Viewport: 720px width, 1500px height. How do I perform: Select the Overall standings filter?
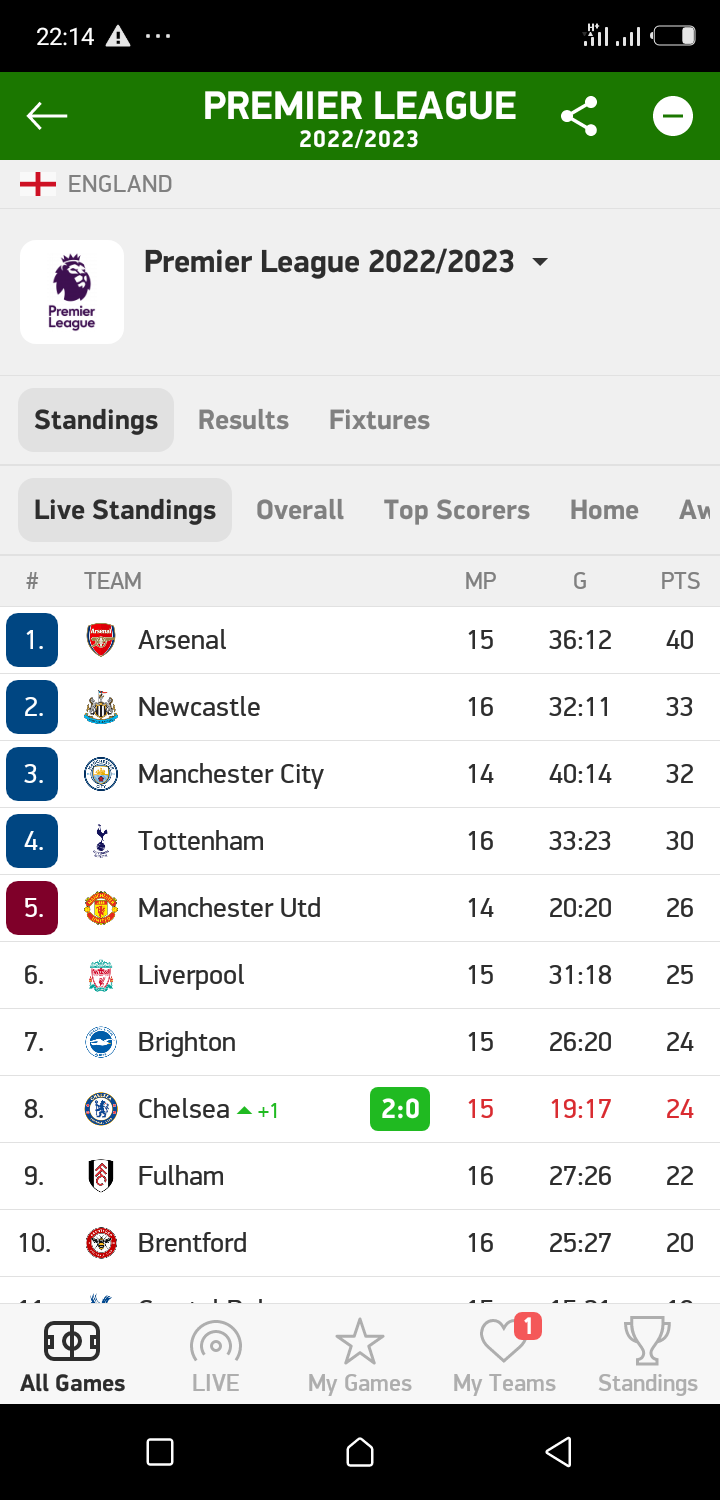[300, 510]
